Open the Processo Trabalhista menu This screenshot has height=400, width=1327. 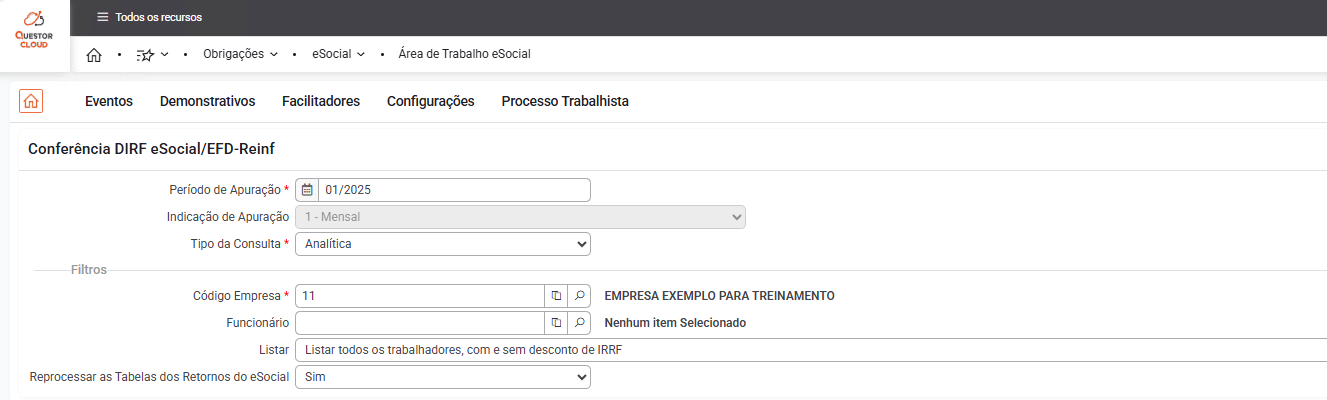[565, 101]
